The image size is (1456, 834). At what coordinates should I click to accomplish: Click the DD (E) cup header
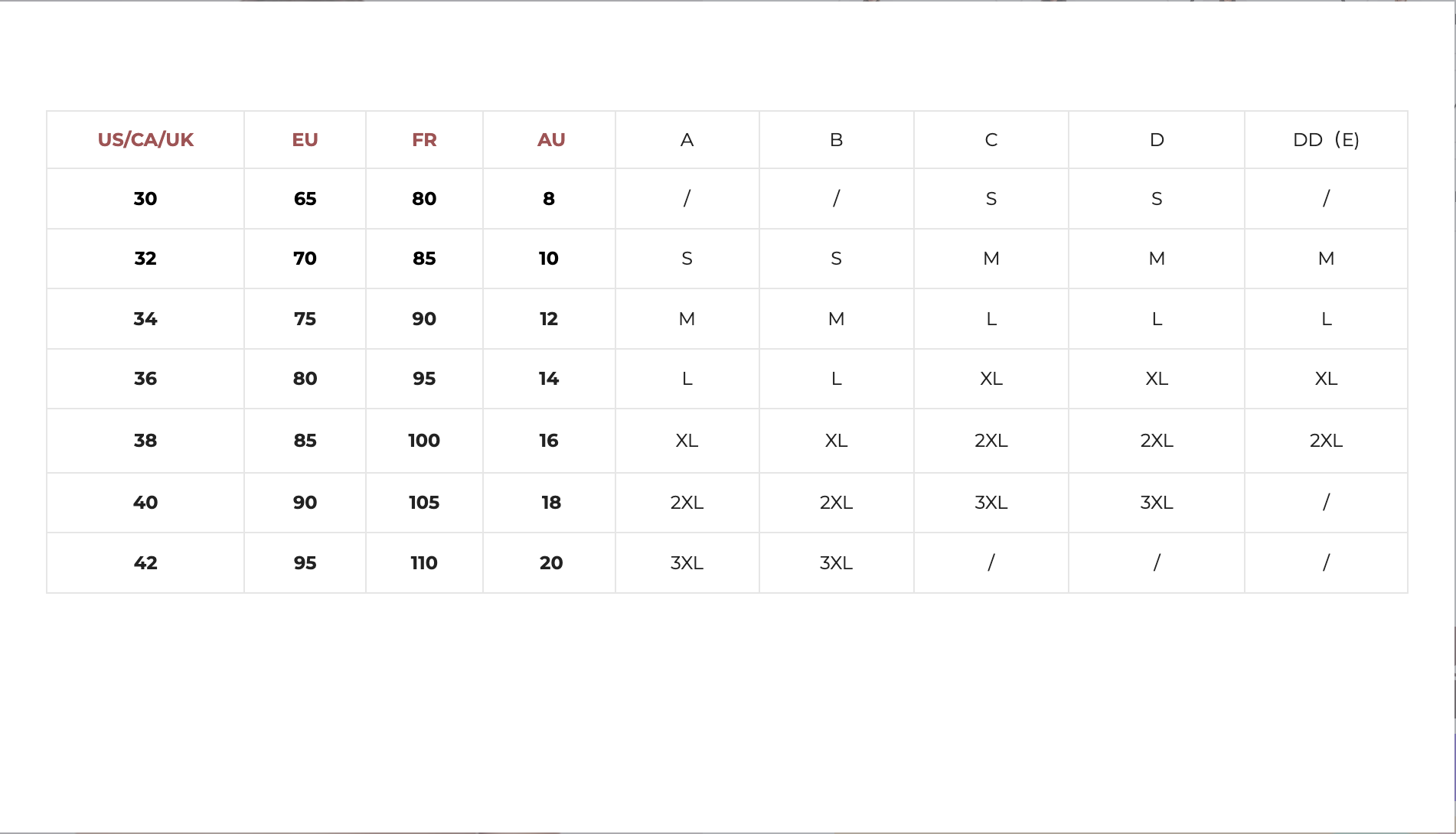click(1326, 140)
